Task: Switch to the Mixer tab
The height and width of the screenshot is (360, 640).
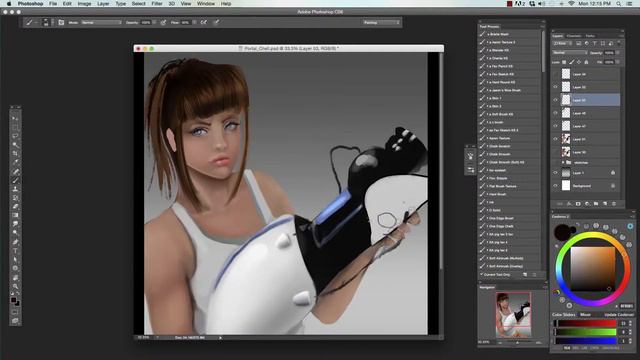Action: point(585,315)
